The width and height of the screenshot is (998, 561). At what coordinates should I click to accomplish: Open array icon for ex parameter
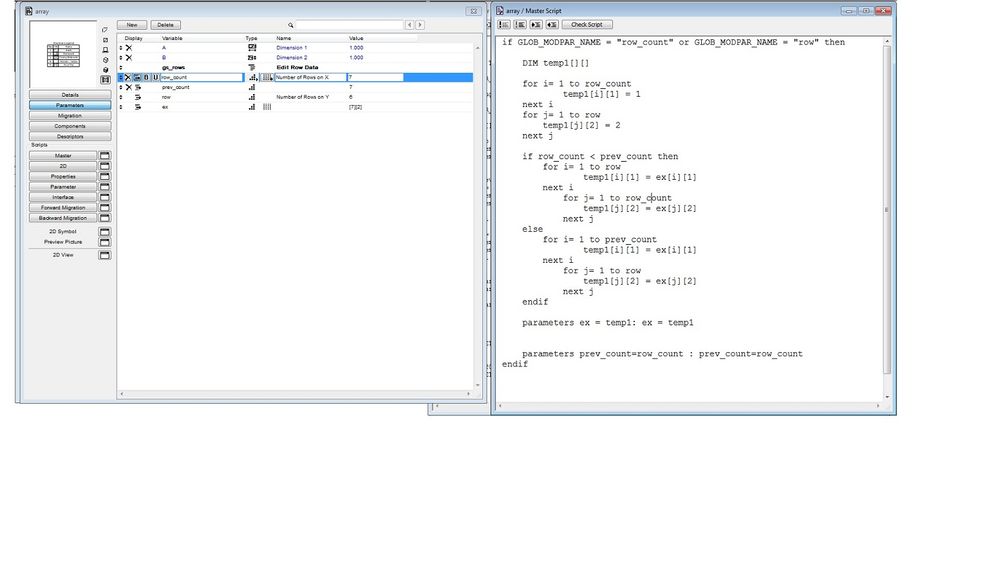(x=267, y=107)
